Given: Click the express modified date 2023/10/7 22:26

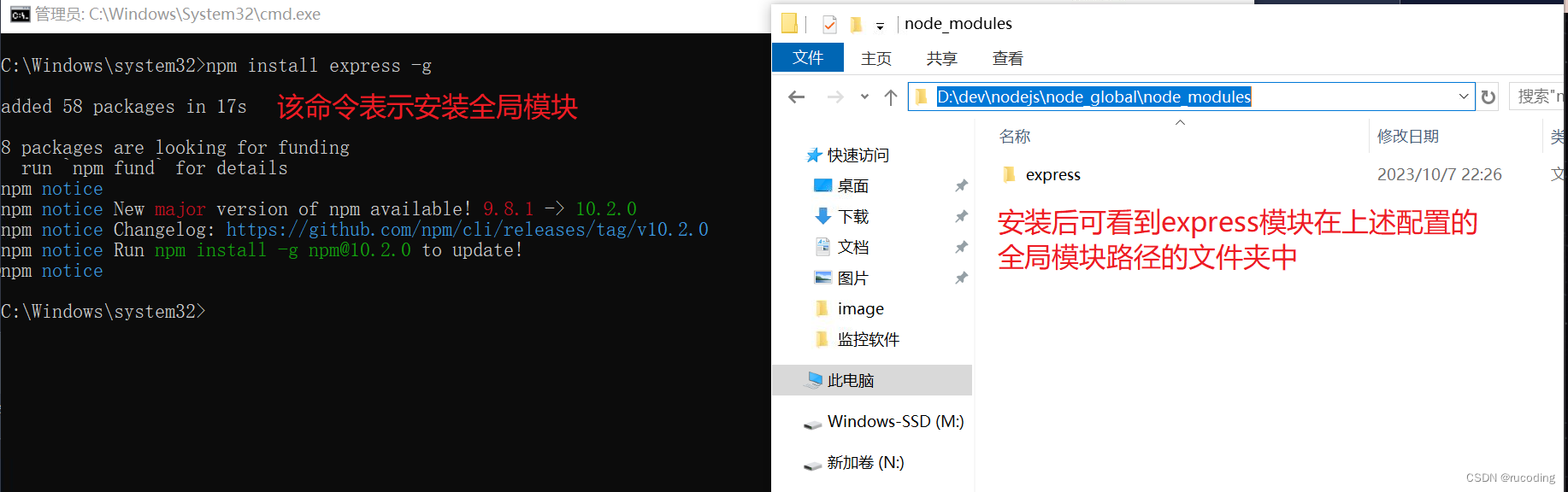Looking at the screenshot, I should coord(1440,175).
